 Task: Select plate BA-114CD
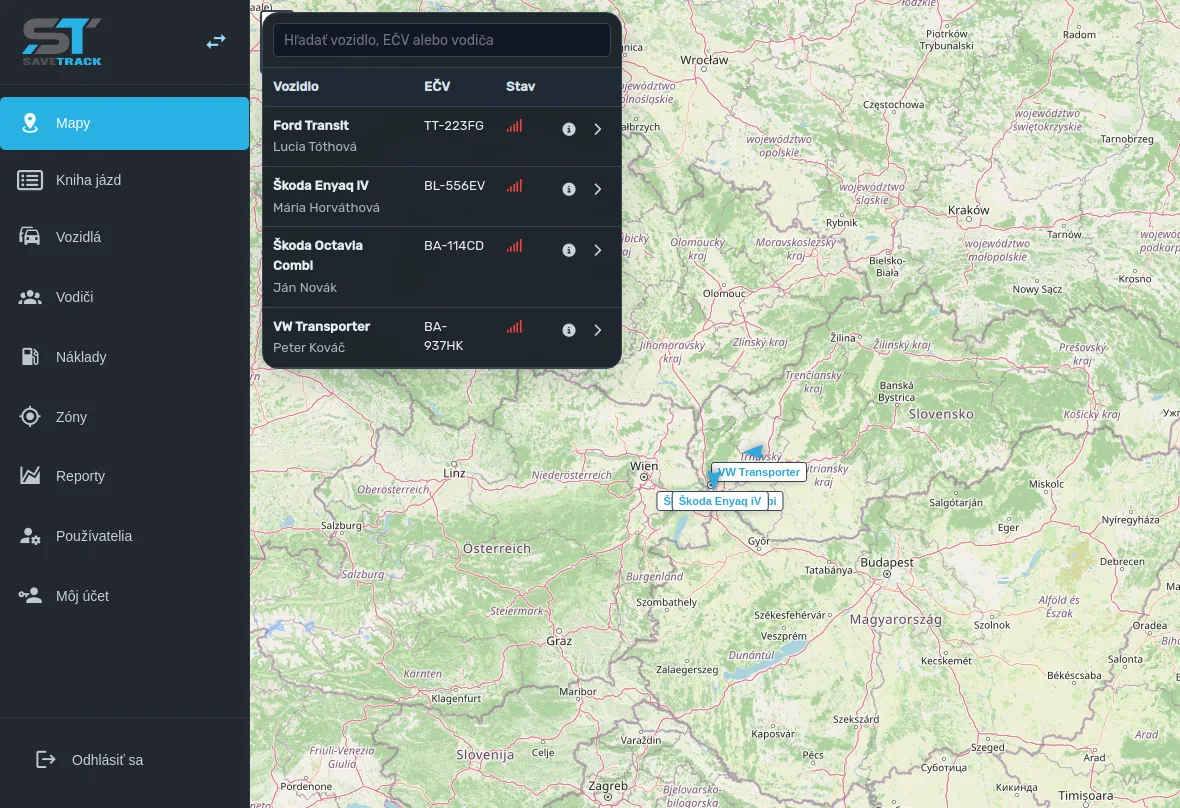454,245
